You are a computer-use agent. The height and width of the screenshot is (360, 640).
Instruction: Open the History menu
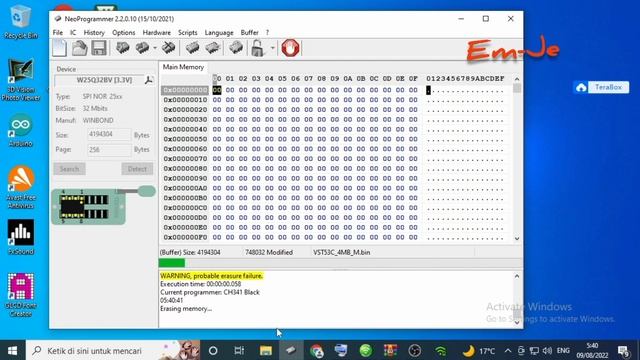point(94,33)
